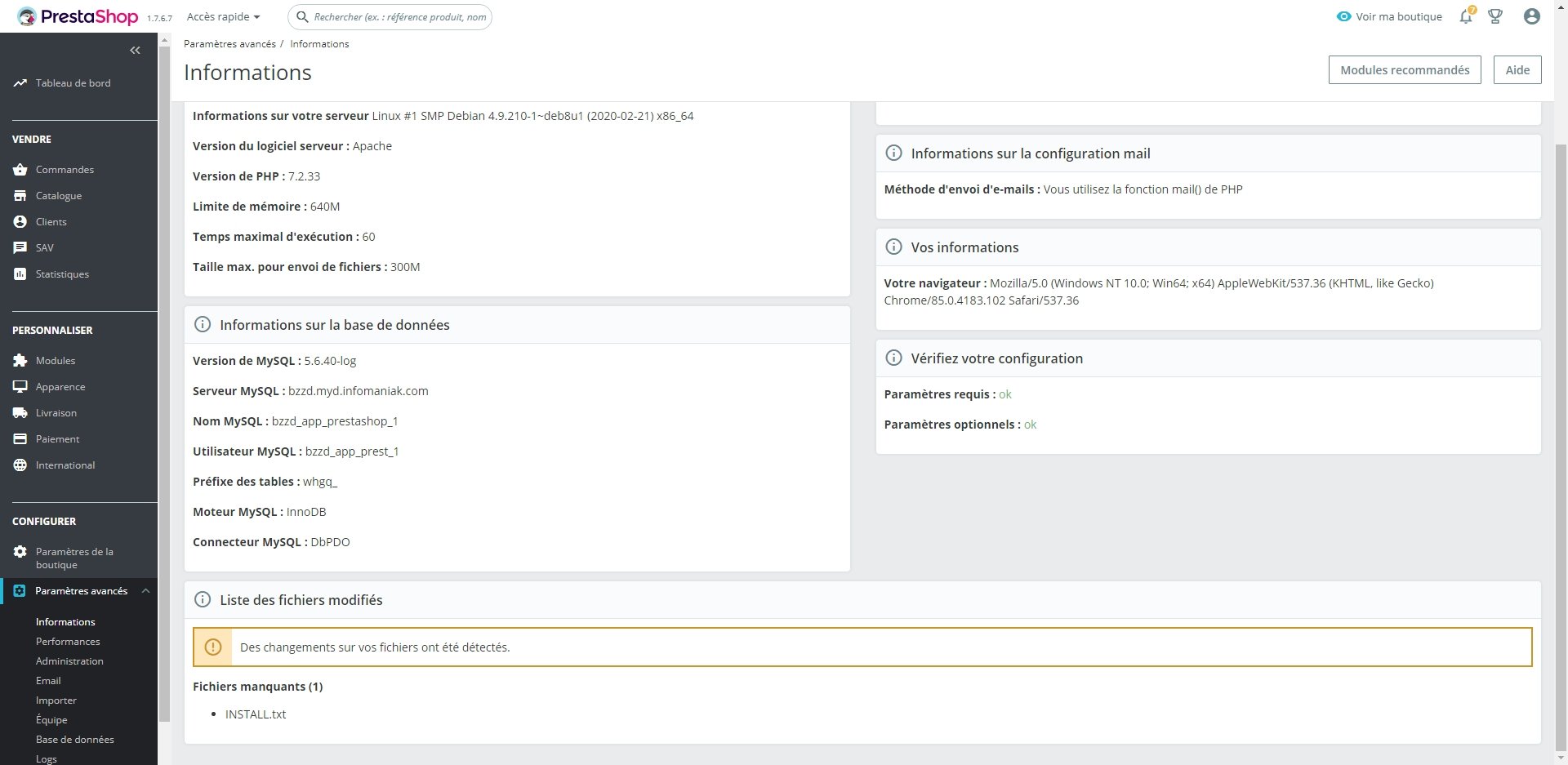Focus the Rechercher search field

pyautogui.click(x=390, y=16)
